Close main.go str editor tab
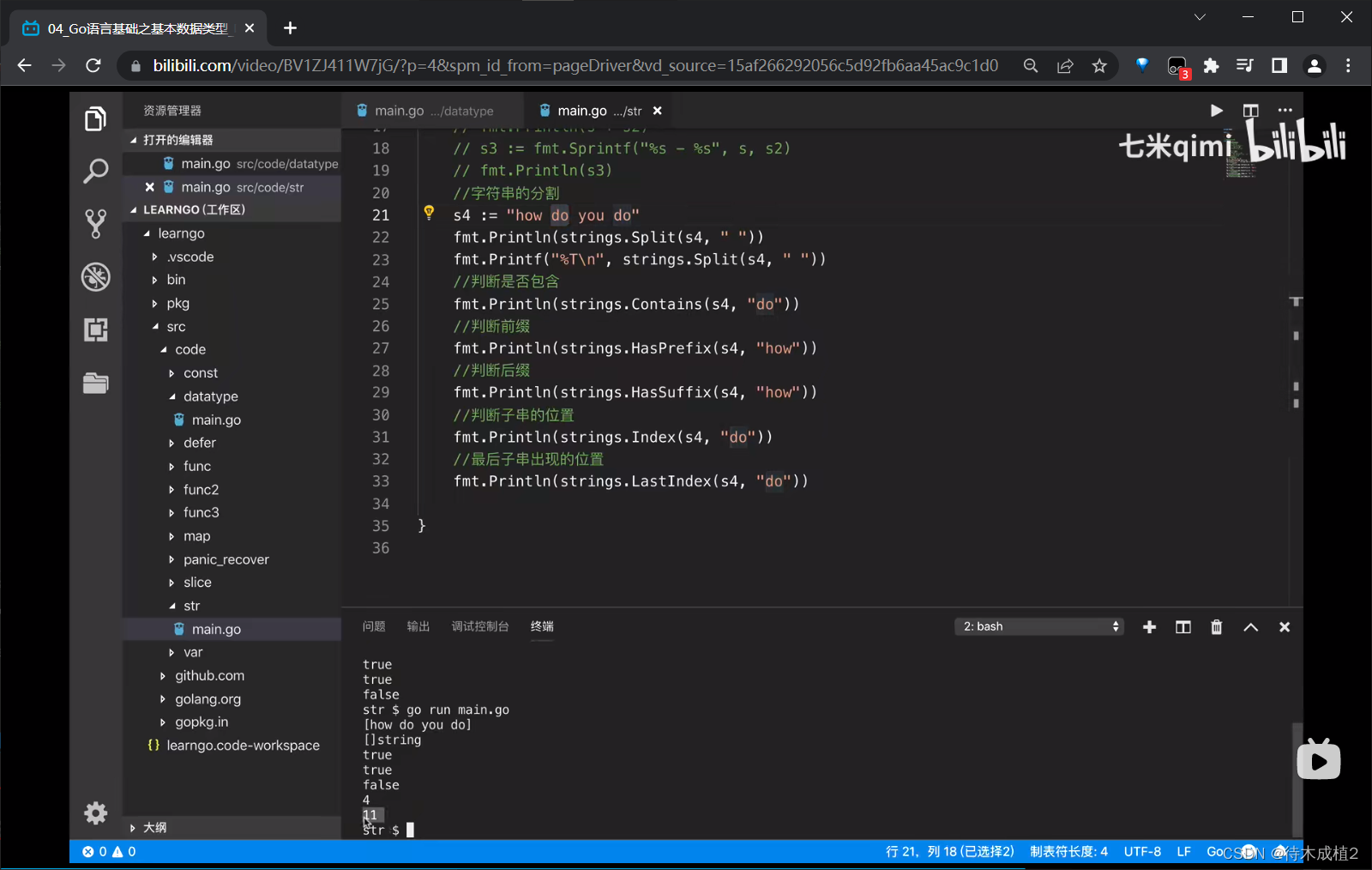1372x870 pixels. coord(658,111)
